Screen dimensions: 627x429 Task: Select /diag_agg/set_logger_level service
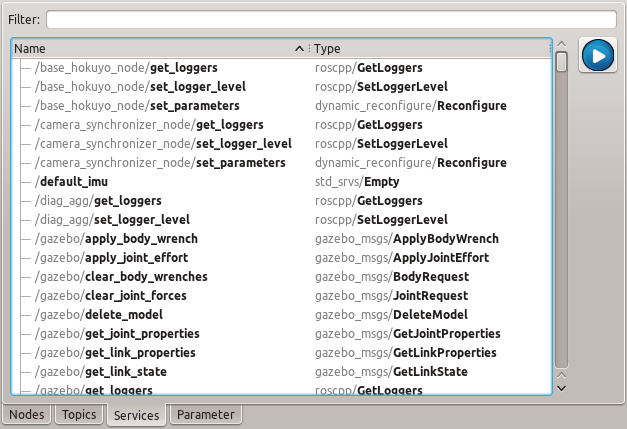coord(112,220)
